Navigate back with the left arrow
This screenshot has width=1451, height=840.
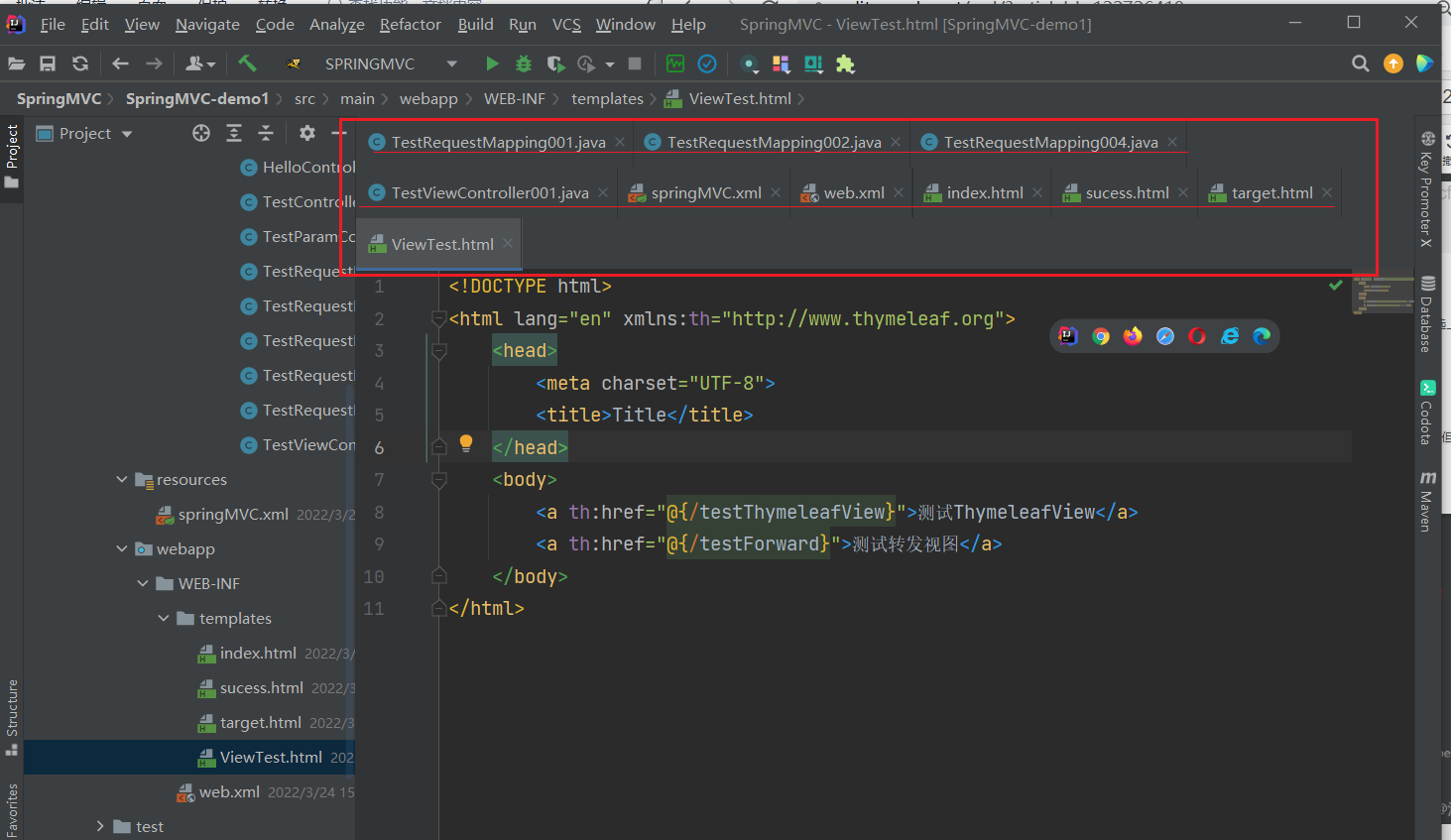click(120, 63)
